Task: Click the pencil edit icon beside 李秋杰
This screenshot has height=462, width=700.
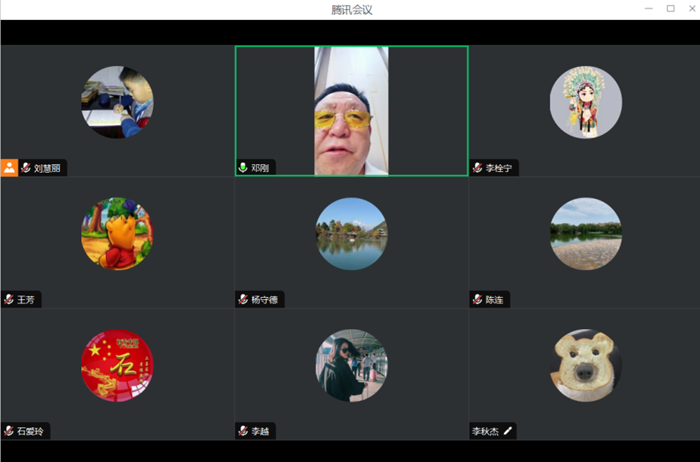Action: coord(508,431)
